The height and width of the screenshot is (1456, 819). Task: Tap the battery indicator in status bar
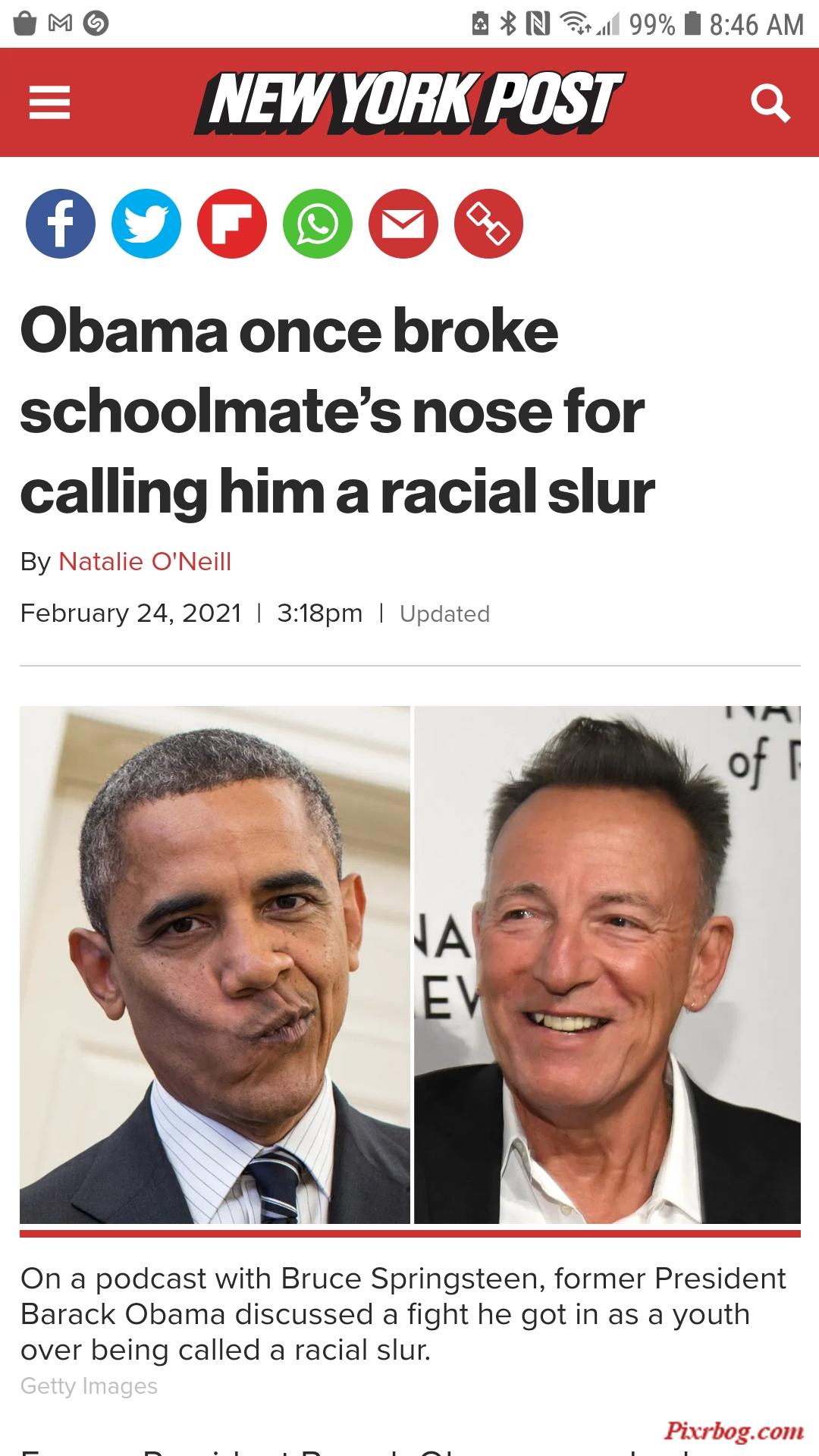(x=692, y=24)
